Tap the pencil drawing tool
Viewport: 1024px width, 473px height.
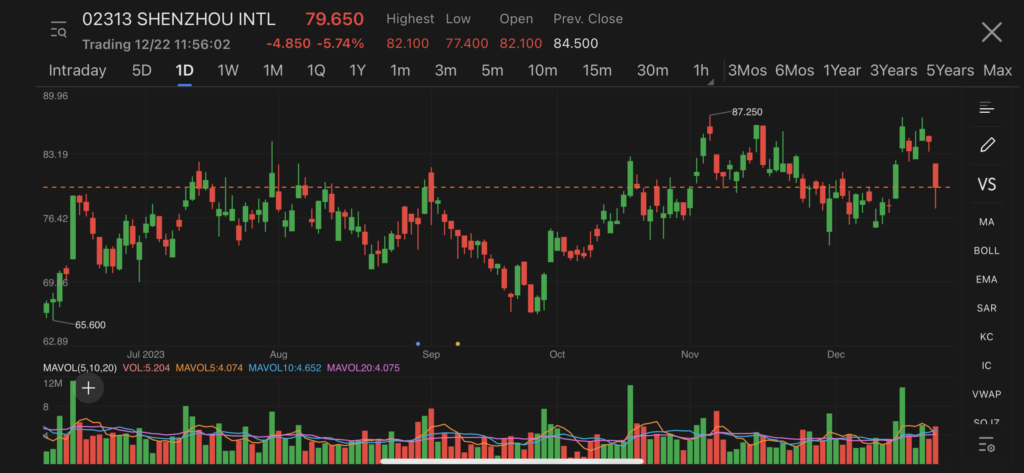(x=987, y=145)
